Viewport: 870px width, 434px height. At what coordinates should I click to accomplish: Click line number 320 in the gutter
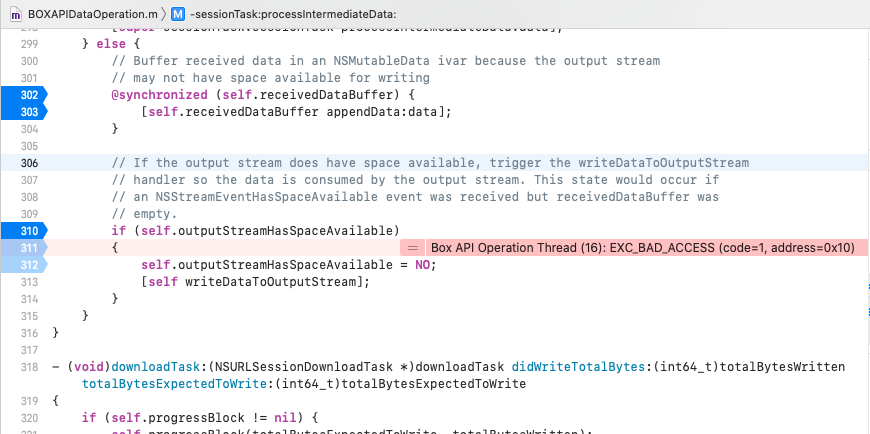[29, 418]
